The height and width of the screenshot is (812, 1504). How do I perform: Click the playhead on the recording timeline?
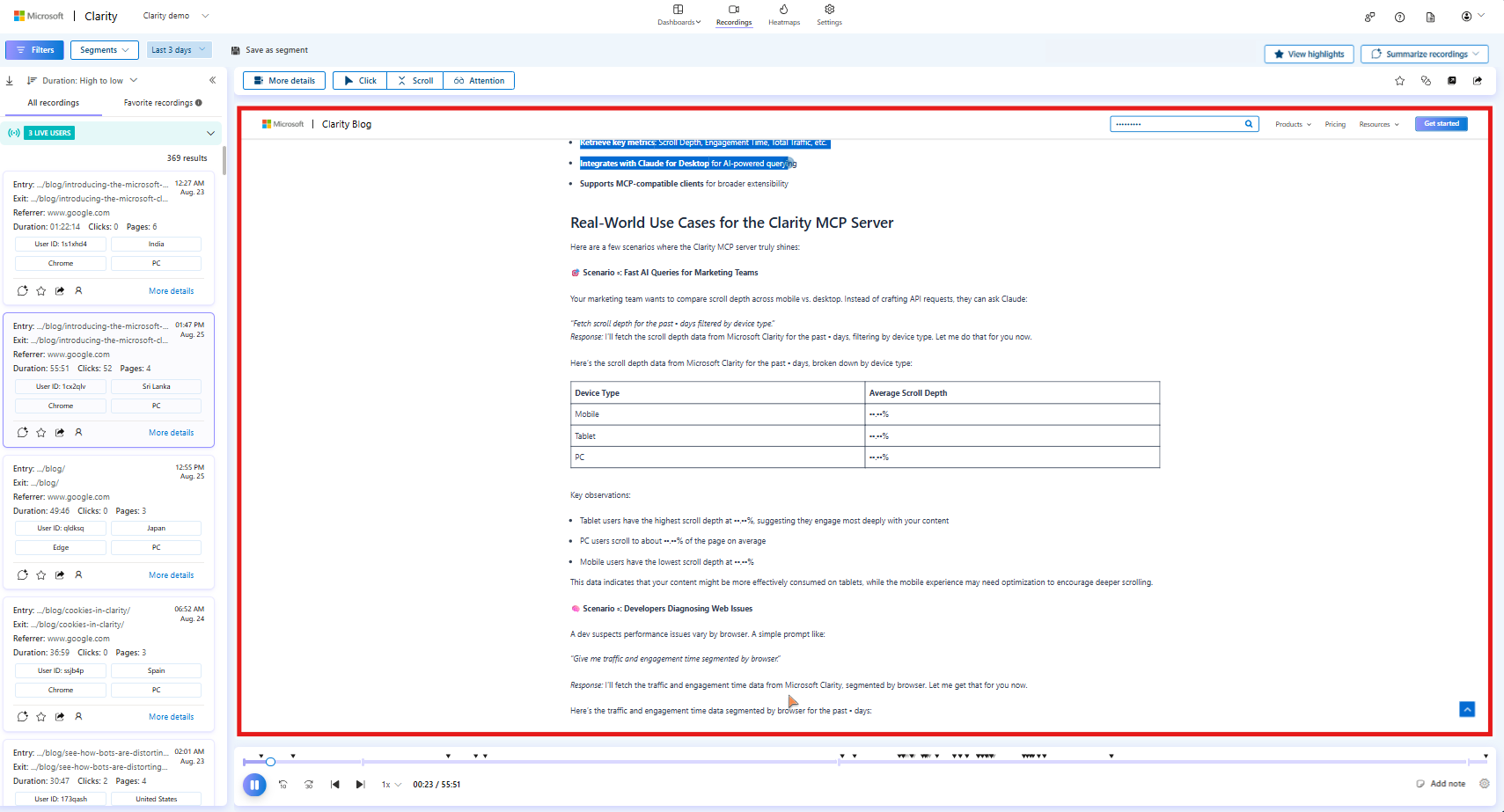[x=270, y=762]
